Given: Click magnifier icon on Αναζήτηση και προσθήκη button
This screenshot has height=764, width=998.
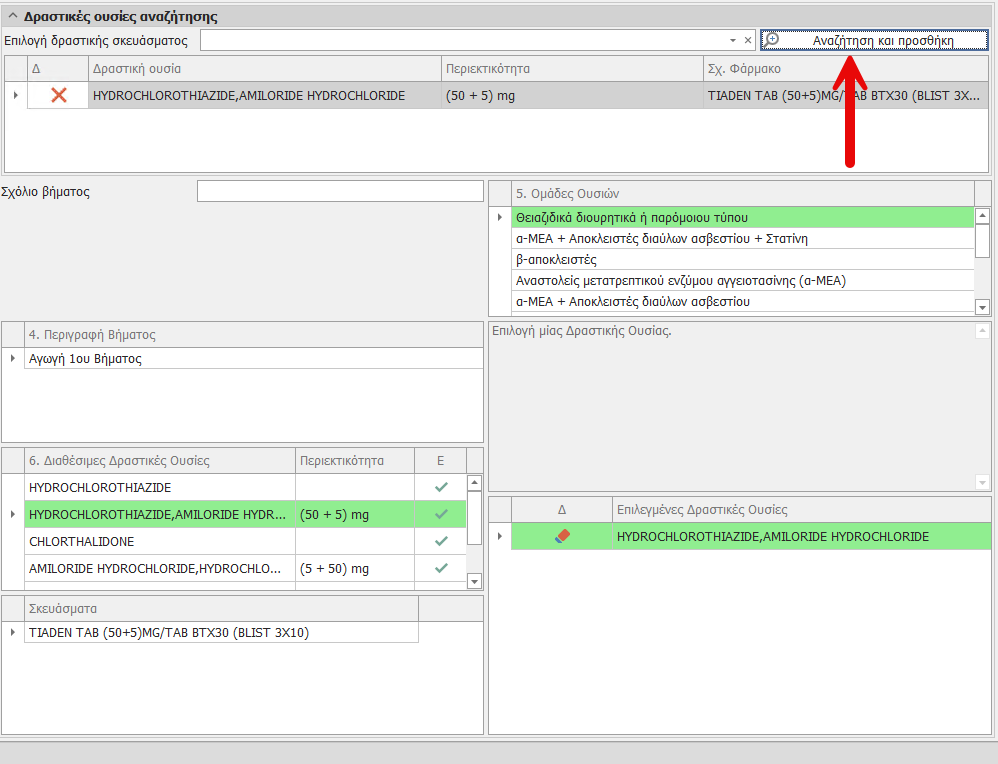Looking at the screenshot, I should [772, 40].
